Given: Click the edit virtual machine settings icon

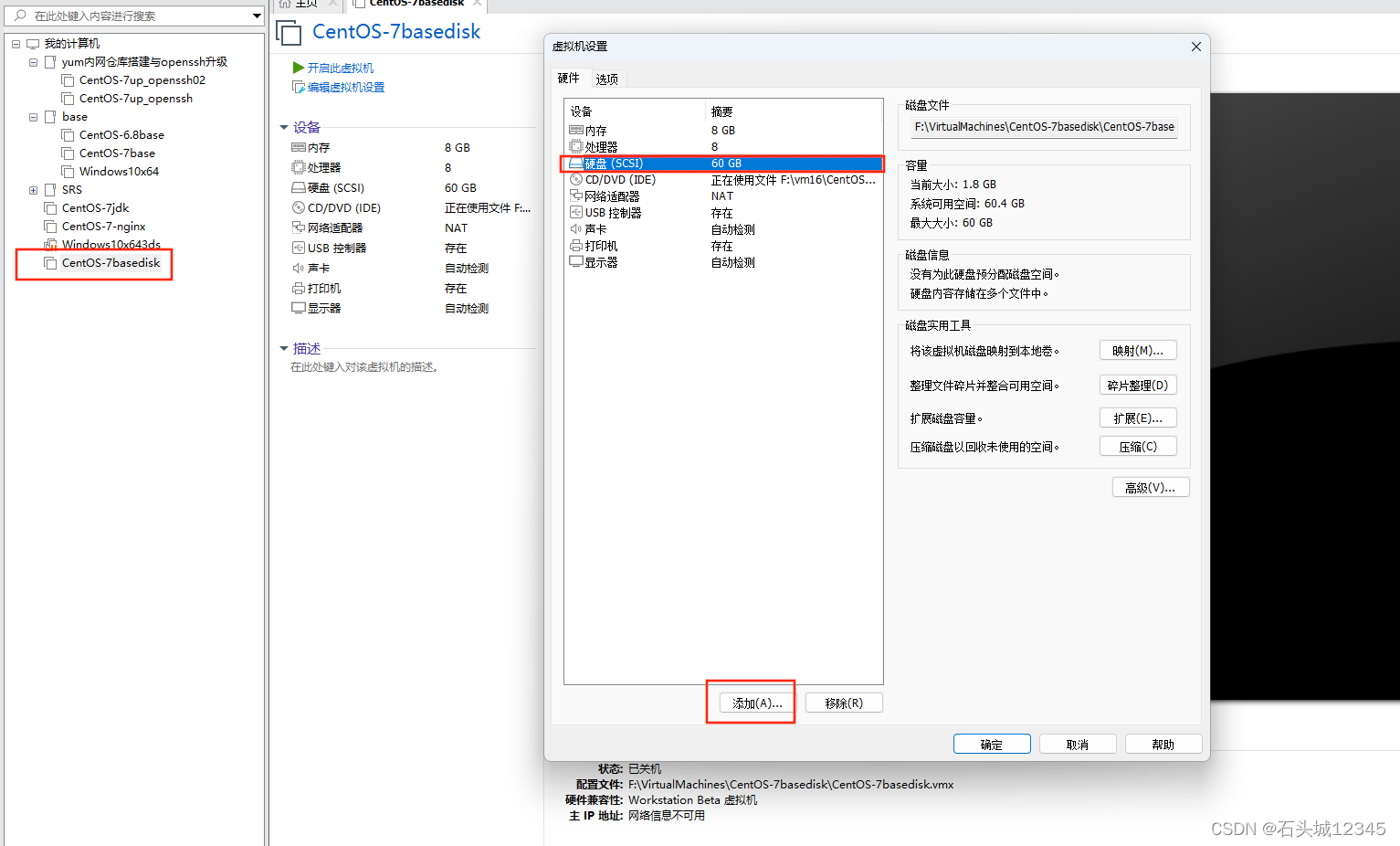Looking at the screenshot, I should (298, 87).
